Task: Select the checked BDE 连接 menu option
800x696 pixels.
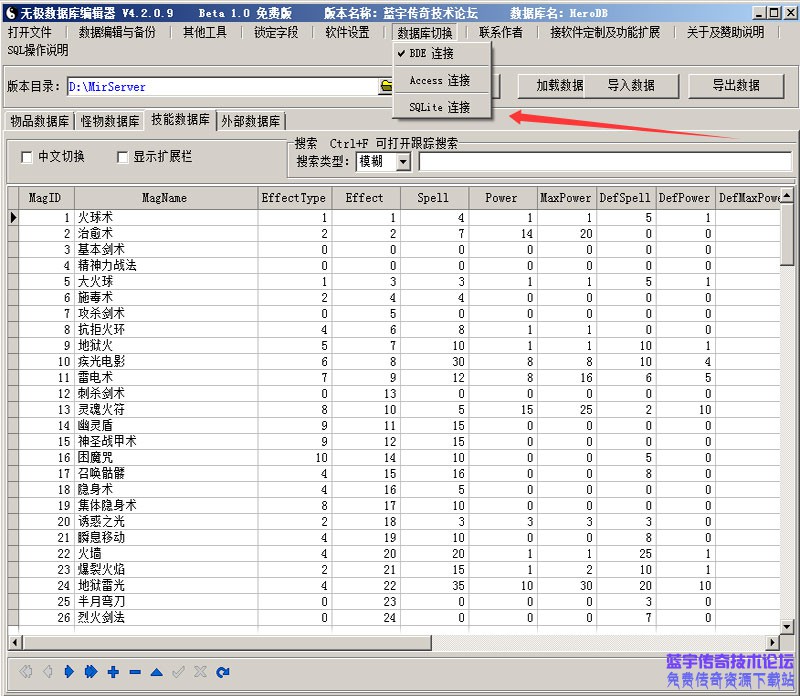Action: 431,54
